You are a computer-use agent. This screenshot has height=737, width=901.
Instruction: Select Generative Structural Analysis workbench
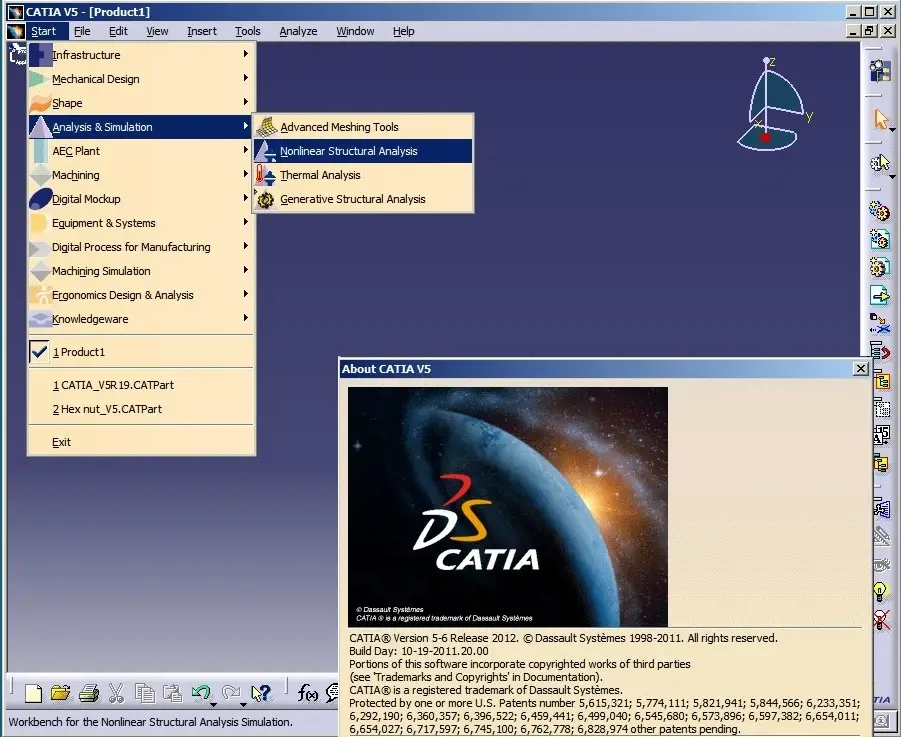point(363,199)
